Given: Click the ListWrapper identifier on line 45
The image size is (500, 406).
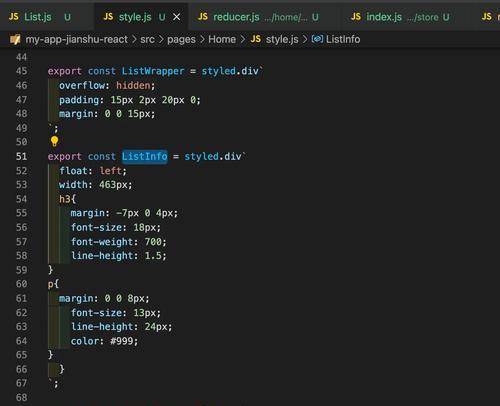Looking at the screenshot, I should coord(153,71).
